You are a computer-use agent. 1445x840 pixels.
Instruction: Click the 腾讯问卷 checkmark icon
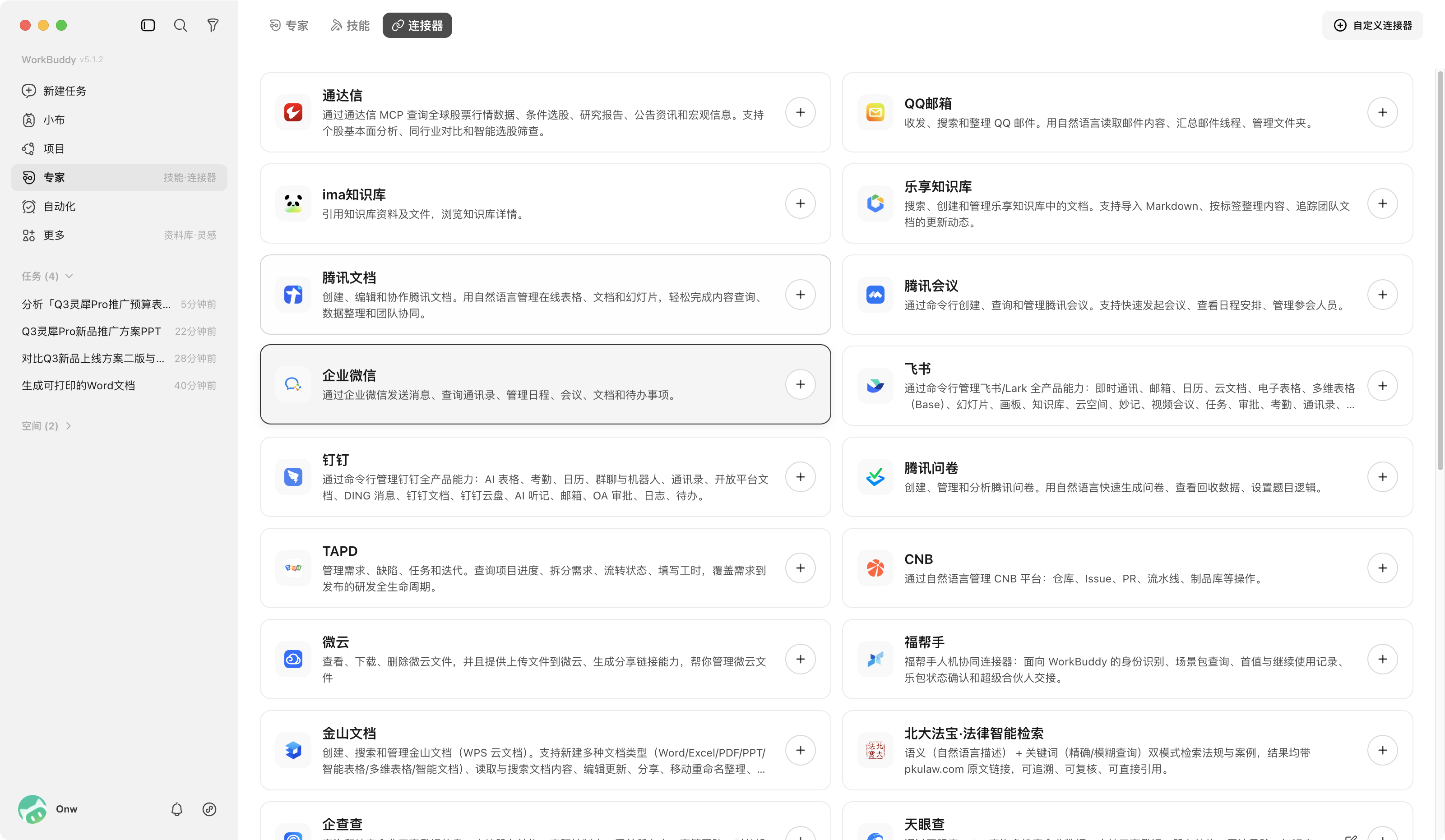click(875, 477)
